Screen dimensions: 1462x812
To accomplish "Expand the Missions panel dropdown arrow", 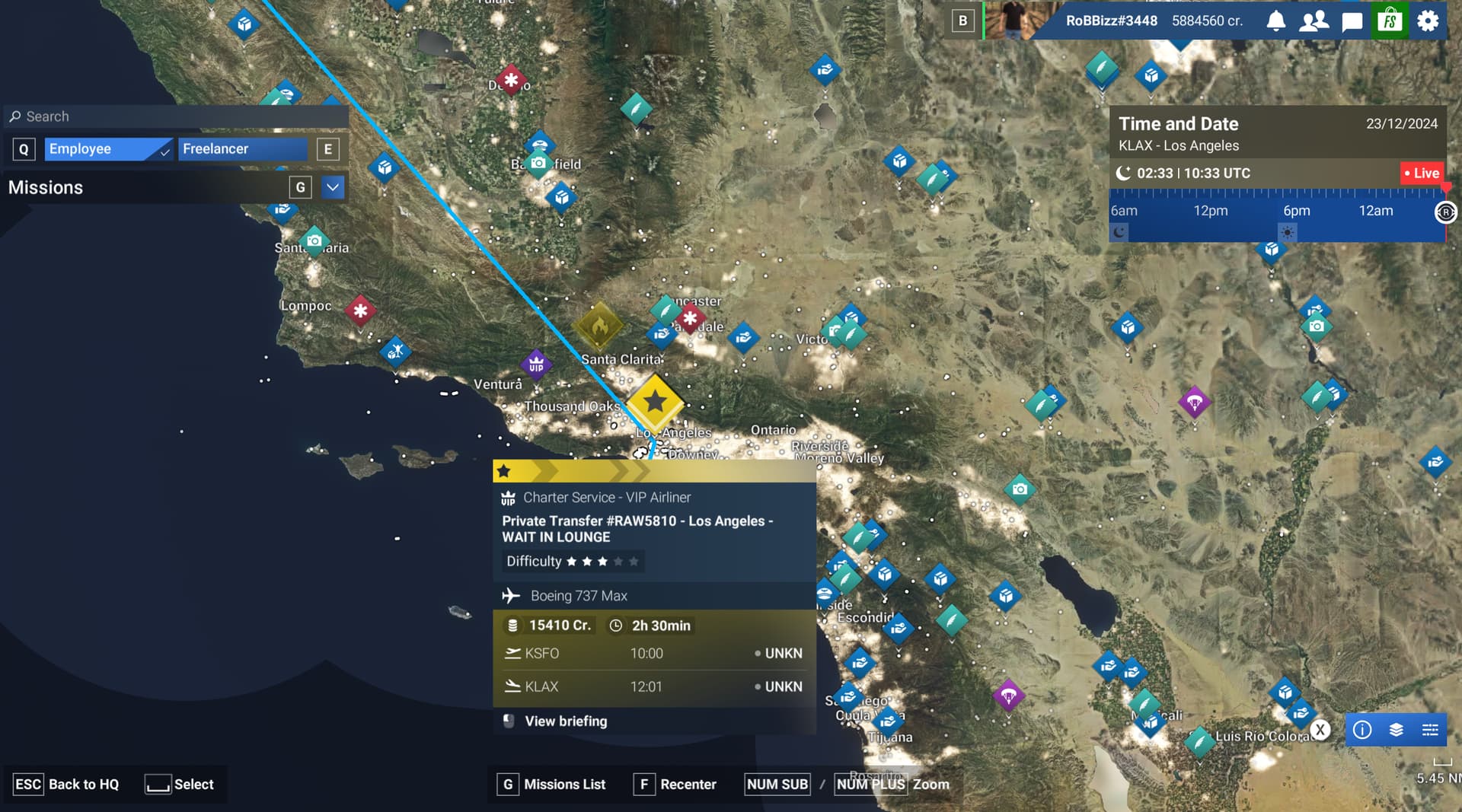I will (x=333, y=187).
